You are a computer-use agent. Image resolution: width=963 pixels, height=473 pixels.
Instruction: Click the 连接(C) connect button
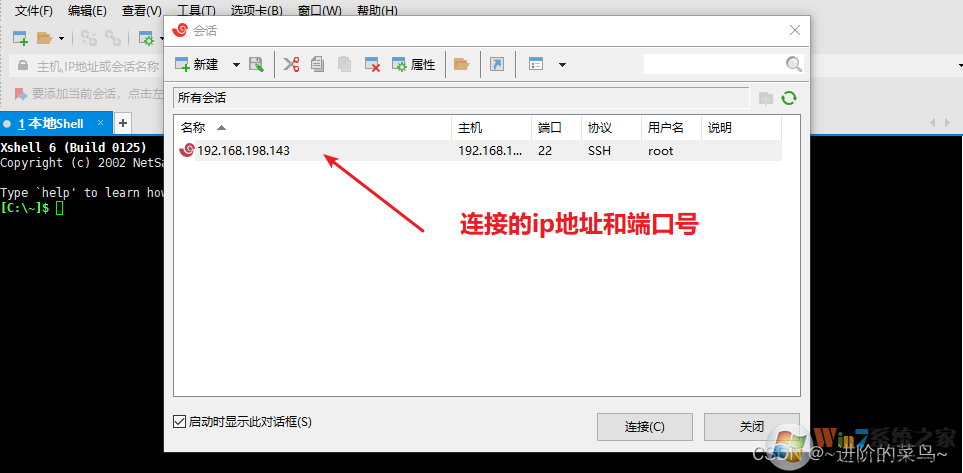click(x=645, y=426)
